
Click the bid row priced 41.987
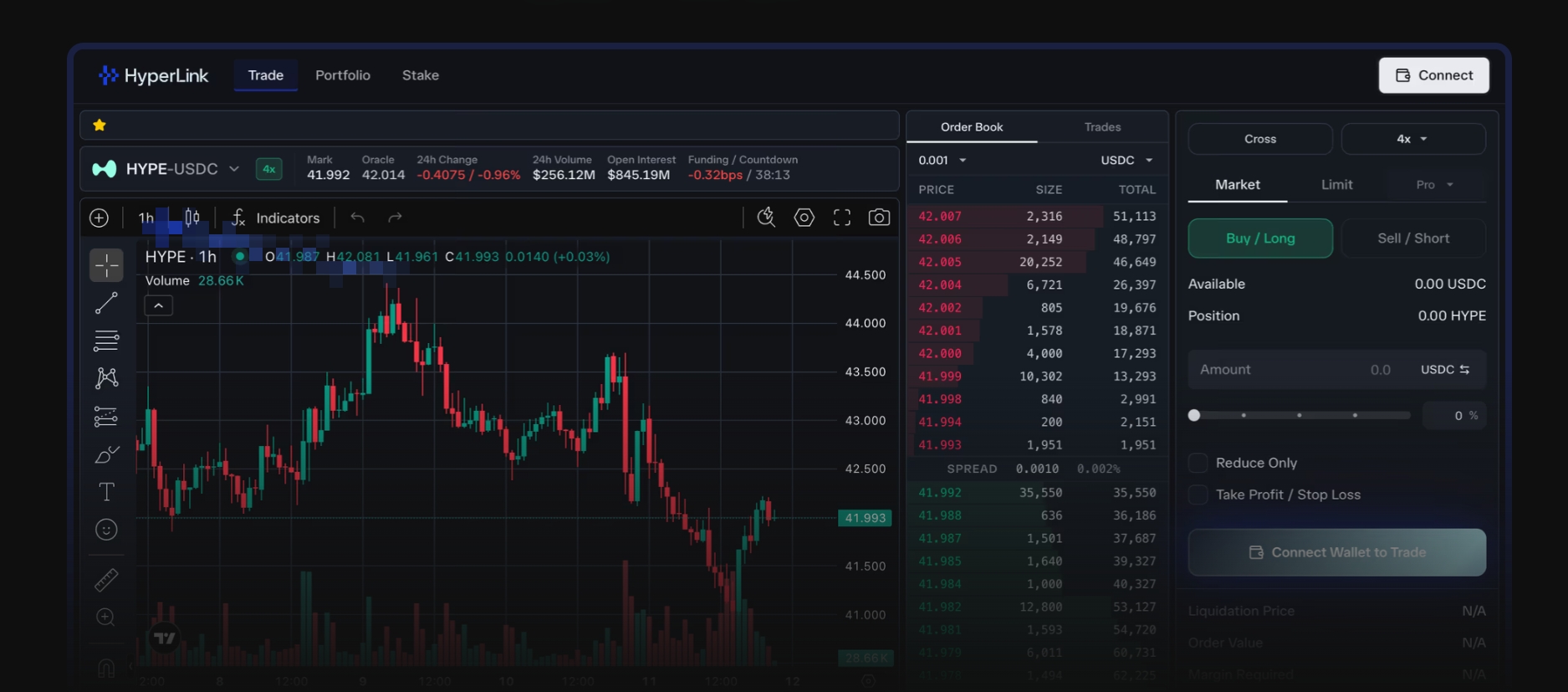click(x=1037, y=538)
